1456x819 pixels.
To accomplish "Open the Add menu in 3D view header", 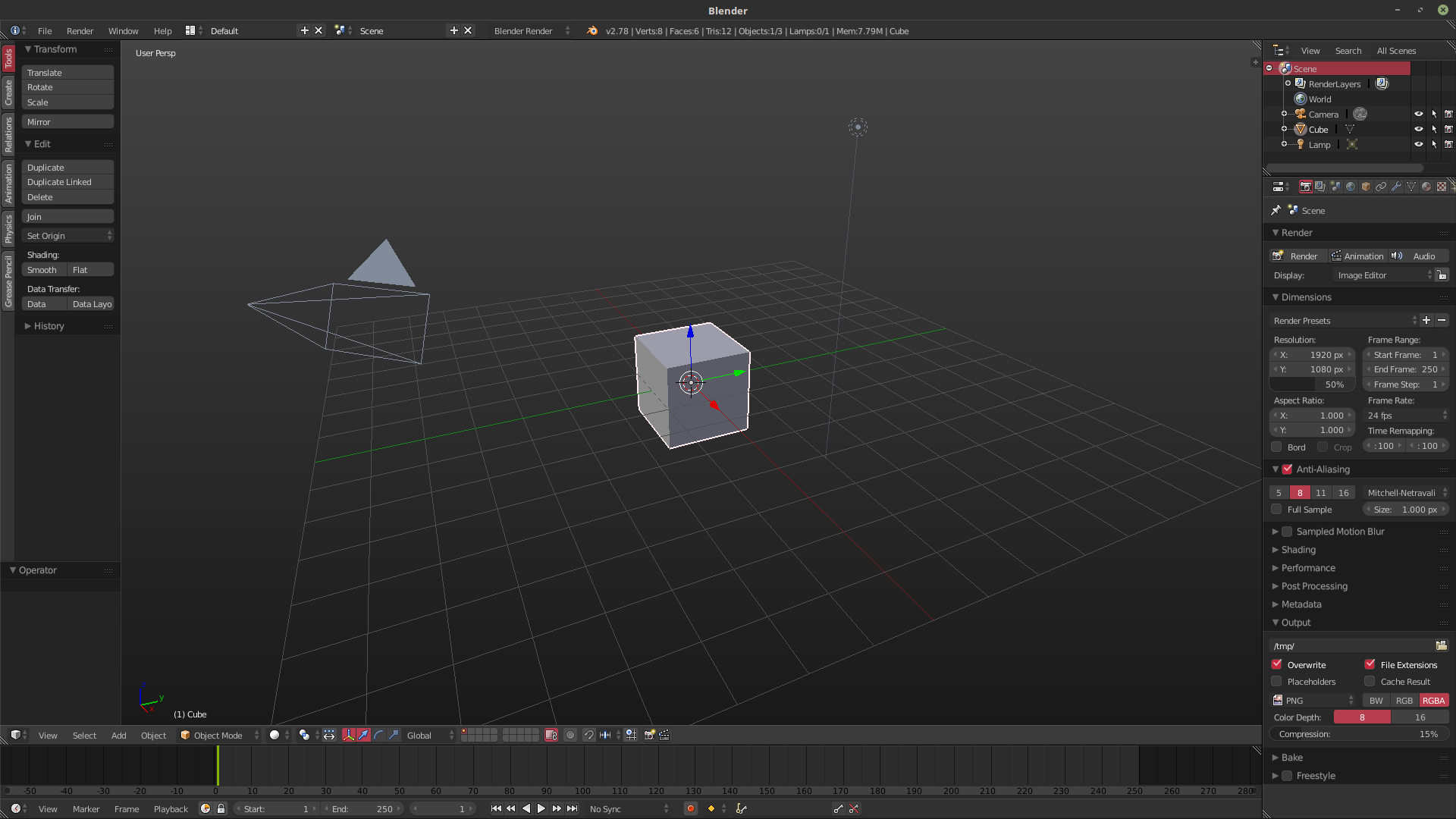I will click(118, 735).
